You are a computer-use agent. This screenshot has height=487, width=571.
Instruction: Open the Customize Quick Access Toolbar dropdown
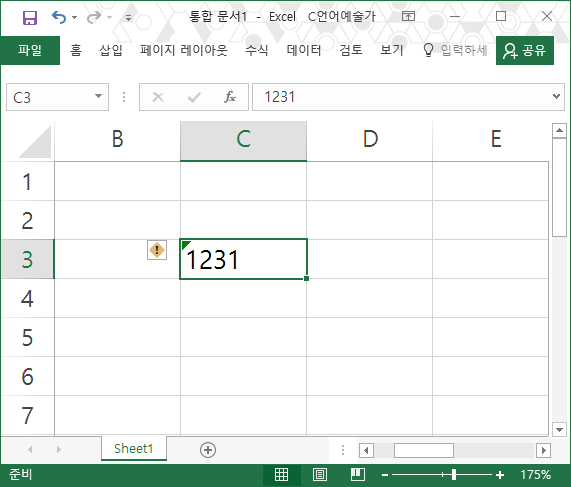point(128,17)
